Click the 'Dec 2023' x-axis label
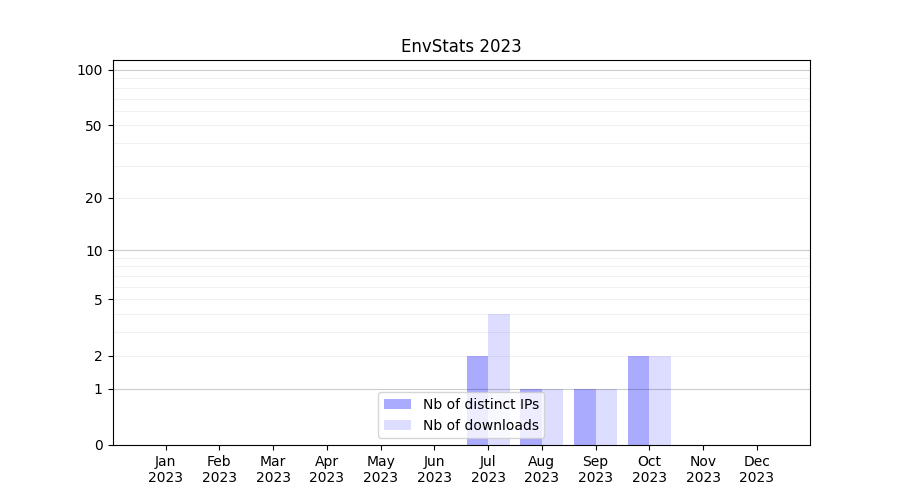900x500 pixels. pos(756,469)
